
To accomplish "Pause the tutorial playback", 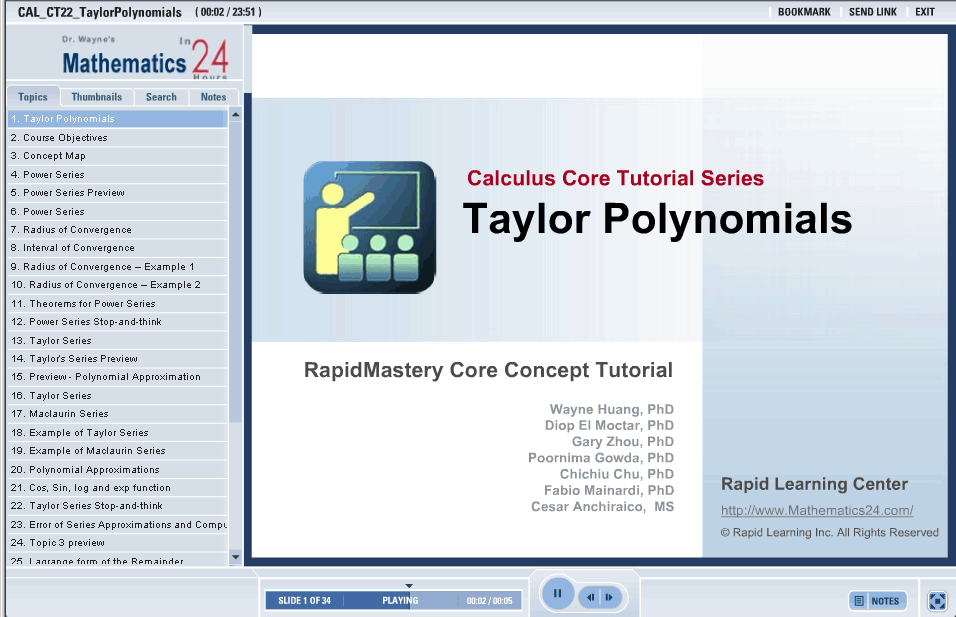I will [x=557, y=593].
